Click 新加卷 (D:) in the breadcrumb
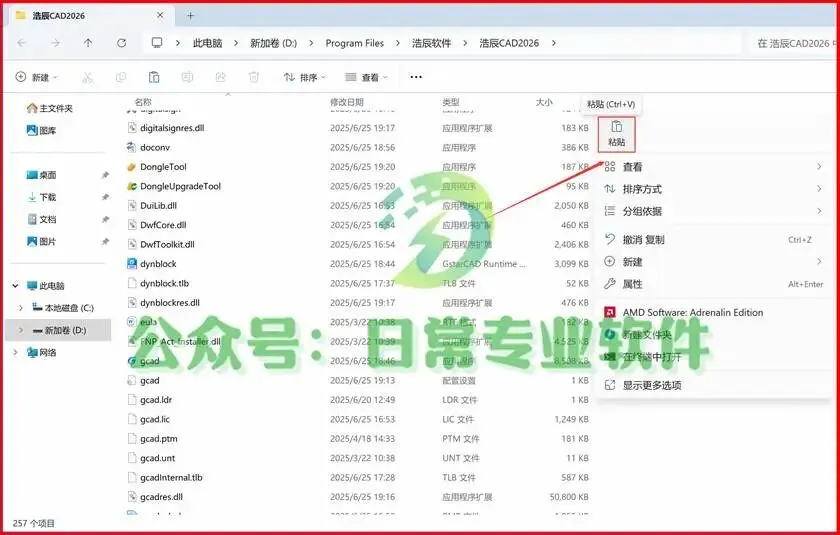This screenshot has width=840, height=535. click(273, 43)
